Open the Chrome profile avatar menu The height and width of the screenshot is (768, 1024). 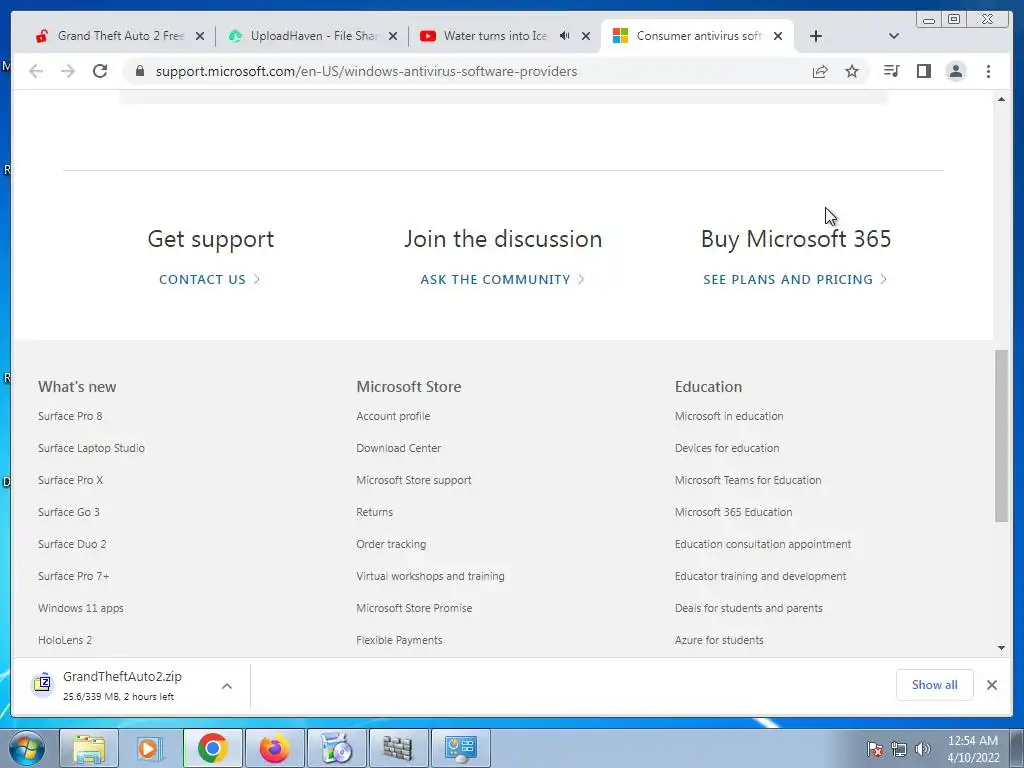click(x=955, y=71)
